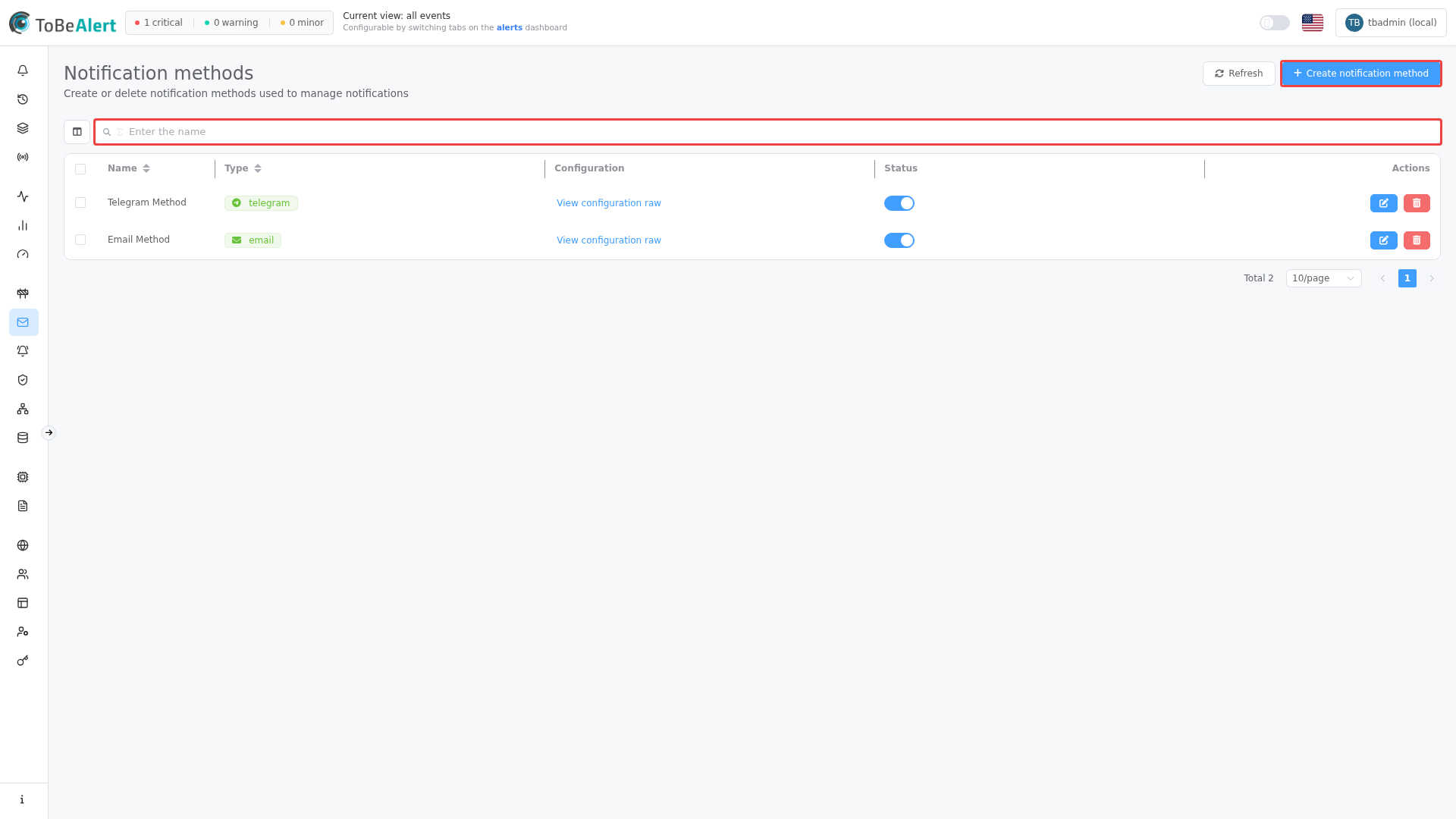Delete the Email Method row
This screenshot has height=819, width=1456.
1417,240
